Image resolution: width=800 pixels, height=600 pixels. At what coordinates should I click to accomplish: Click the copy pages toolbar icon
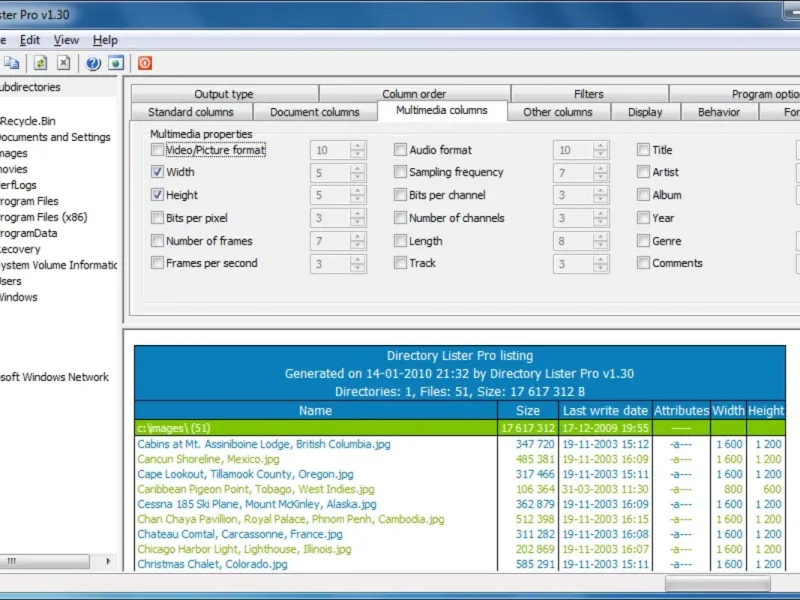pyautogui.click(x=12, y=63)
